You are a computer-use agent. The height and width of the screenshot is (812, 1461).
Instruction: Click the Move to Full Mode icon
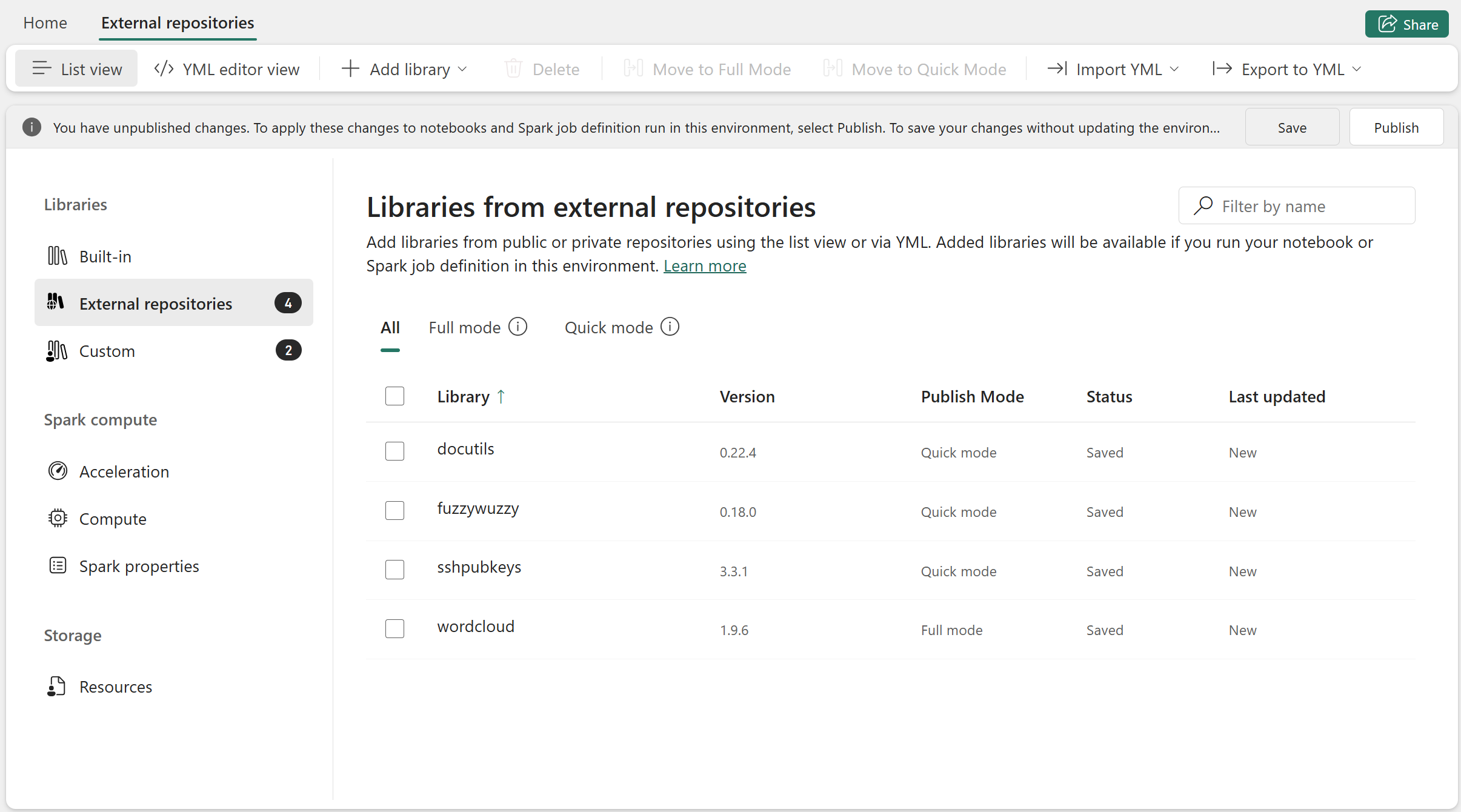[x=632, y=68]
